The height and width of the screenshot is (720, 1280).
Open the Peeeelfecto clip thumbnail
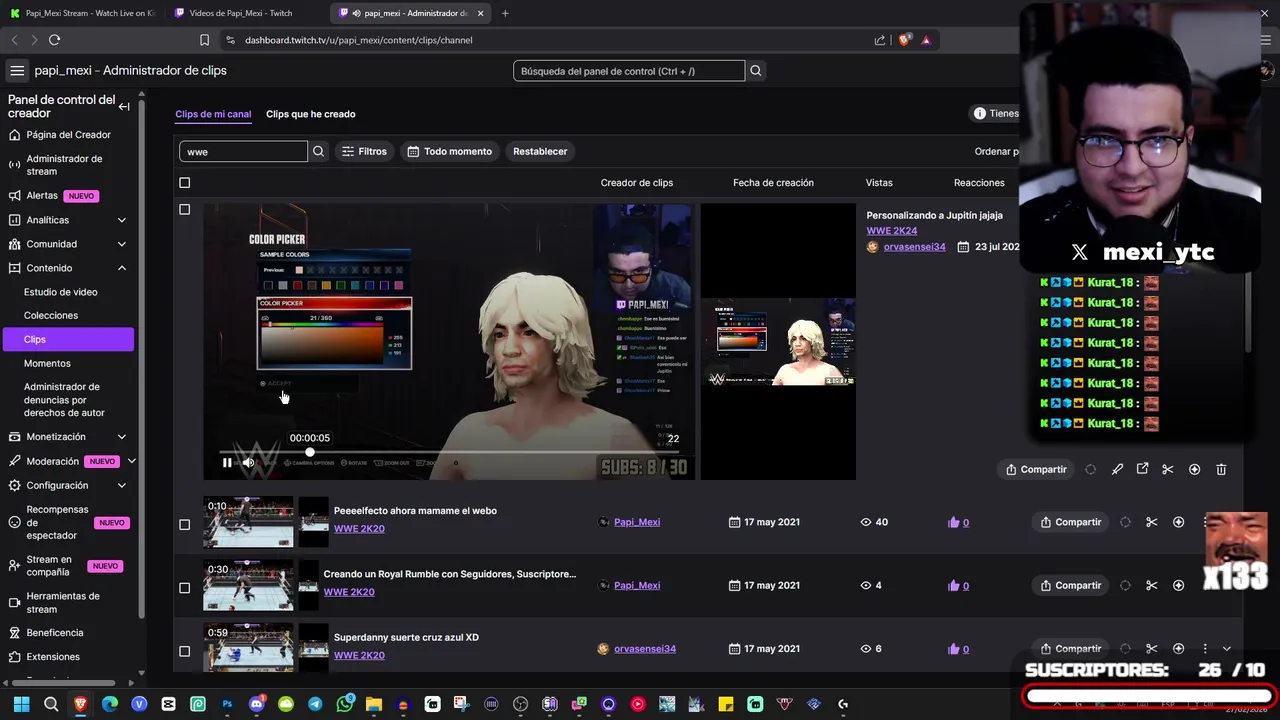(248, 522)
